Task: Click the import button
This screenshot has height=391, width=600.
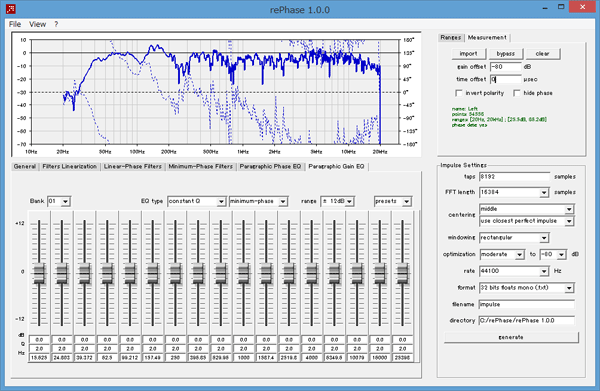Action: point(468,54)
